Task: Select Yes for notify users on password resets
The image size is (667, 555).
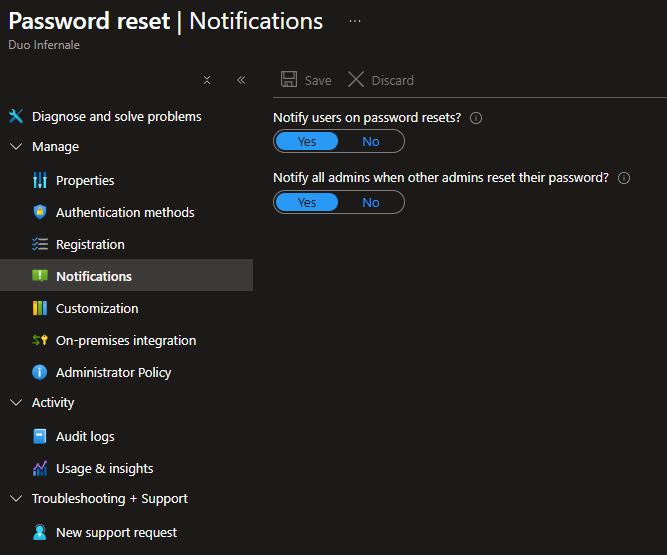Action: coord(307,142)
